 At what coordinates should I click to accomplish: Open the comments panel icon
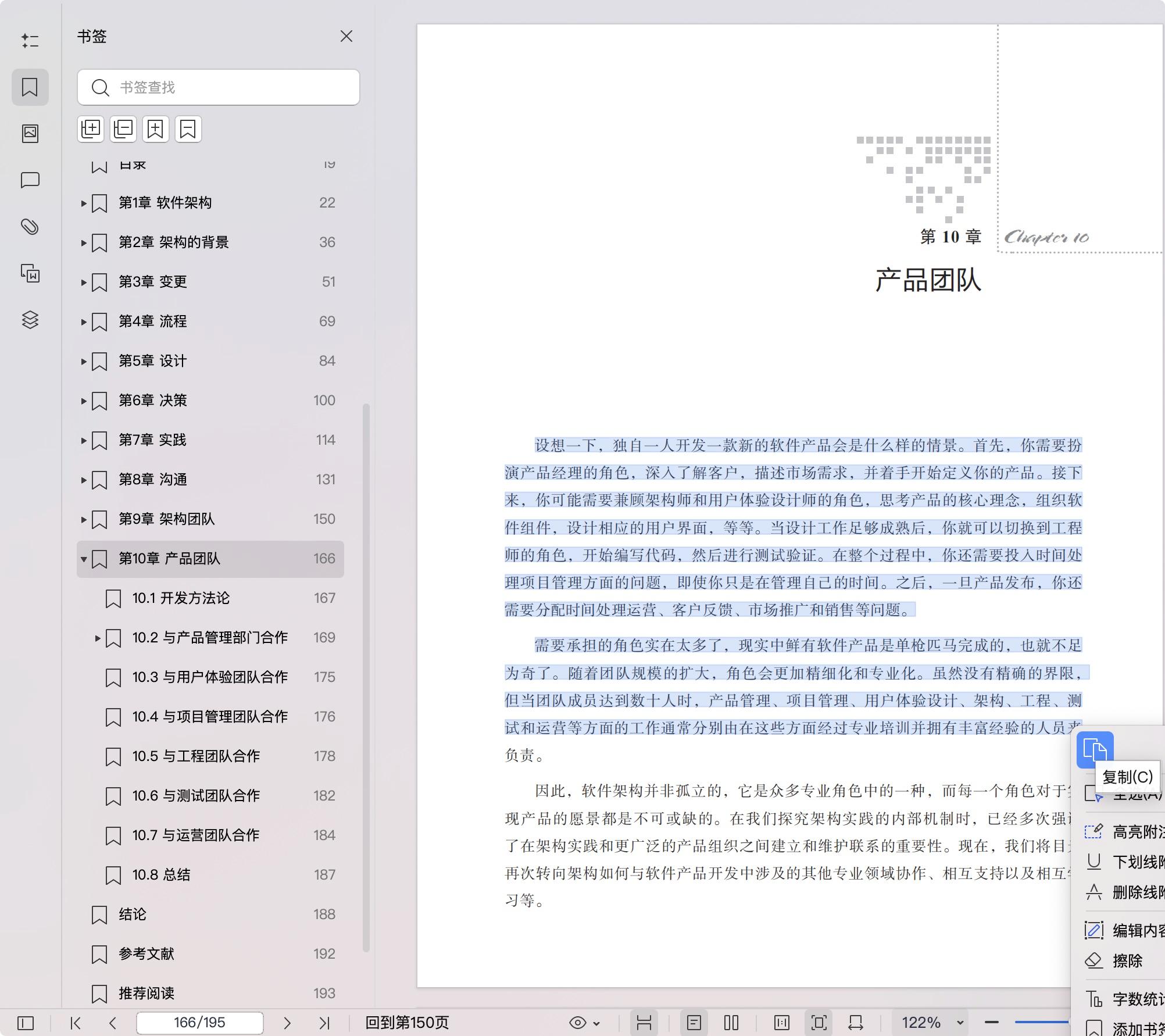pos(30,180)
